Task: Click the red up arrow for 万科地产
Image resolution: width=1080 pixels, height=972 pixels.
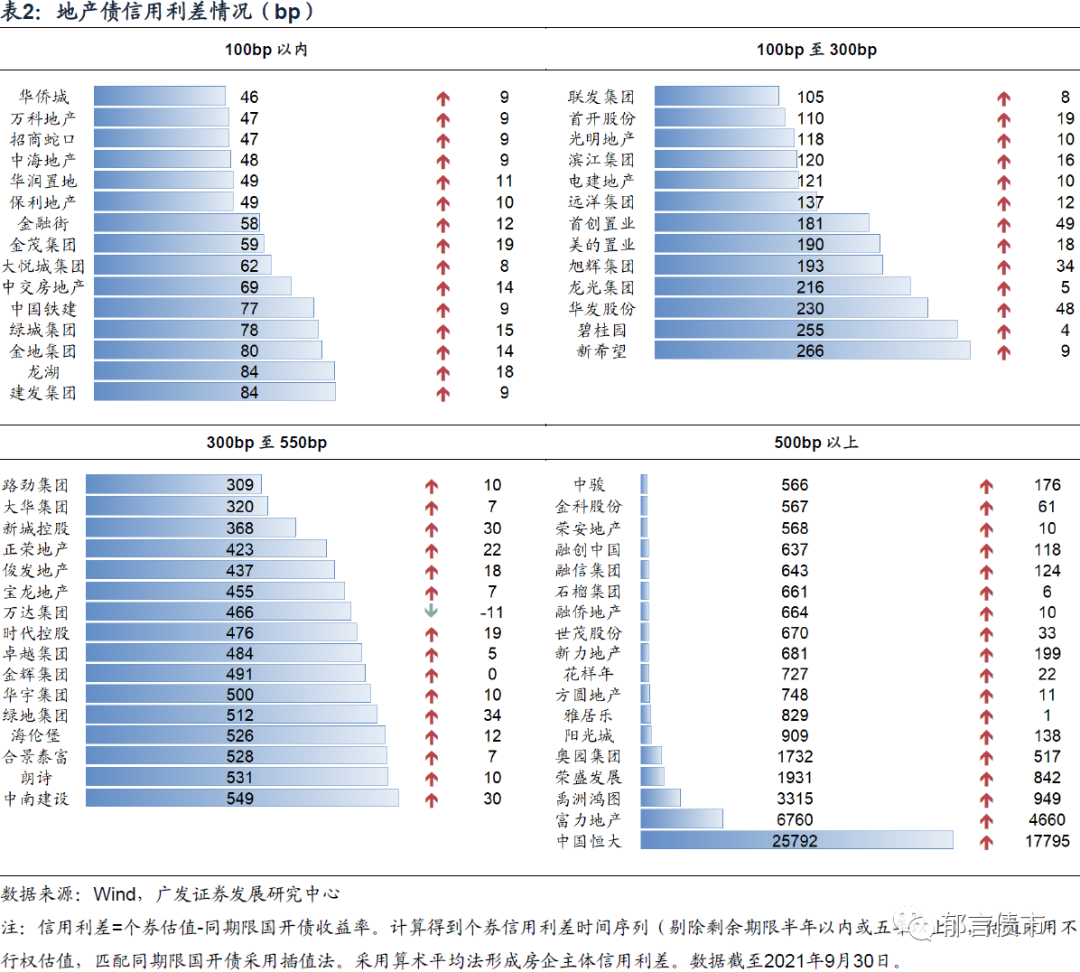Action: [443, 119]
